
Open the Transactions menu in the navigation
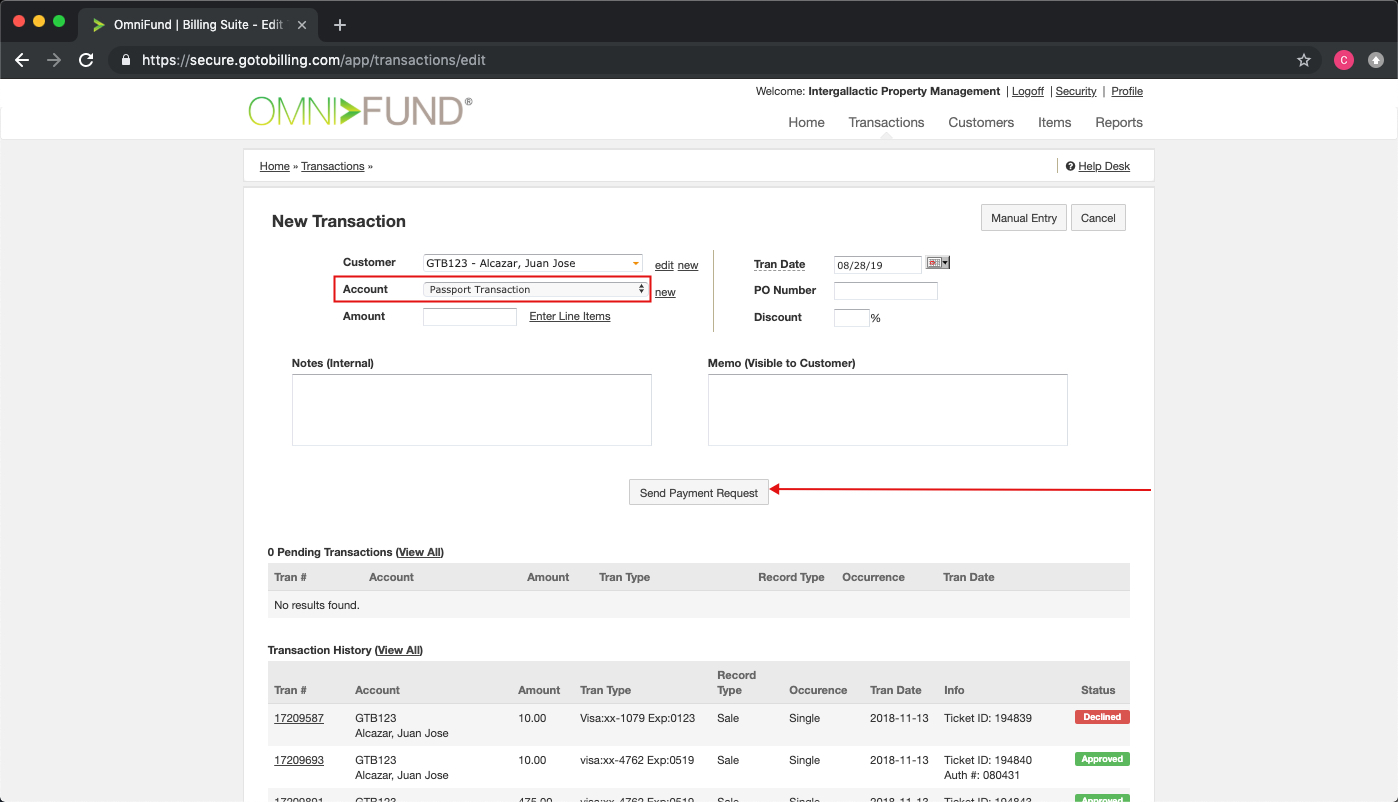click(886, 123)
